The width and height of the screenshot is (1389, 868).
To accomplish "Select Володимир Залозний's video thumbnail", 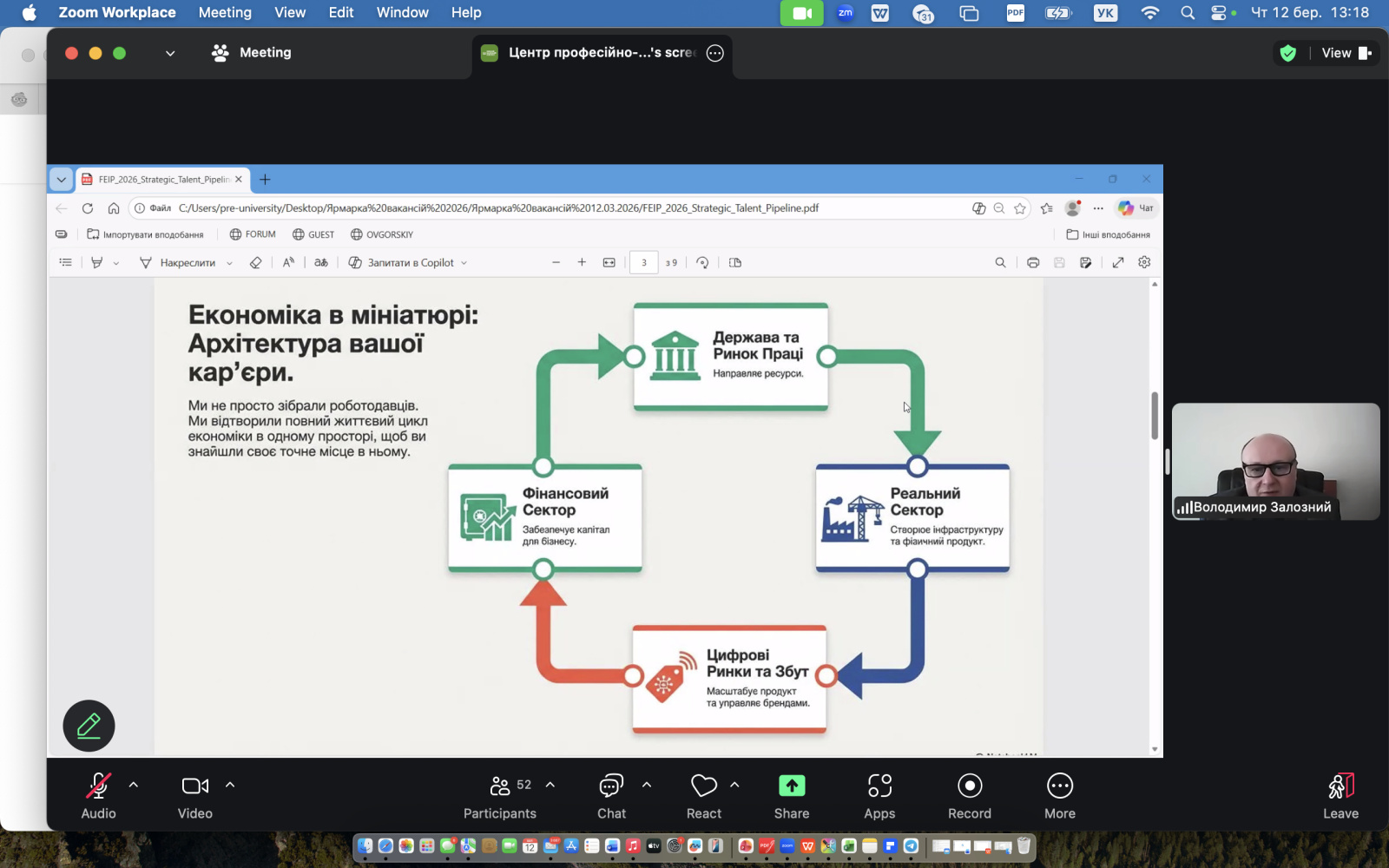I will coord(1275,461).
